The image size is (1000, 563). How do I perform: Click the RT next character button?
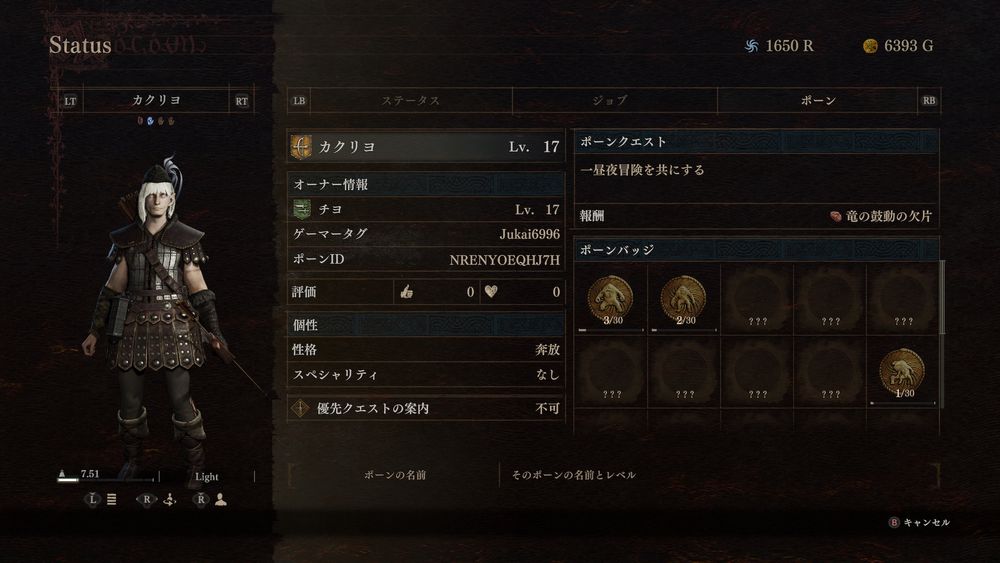tap(242, 101)
